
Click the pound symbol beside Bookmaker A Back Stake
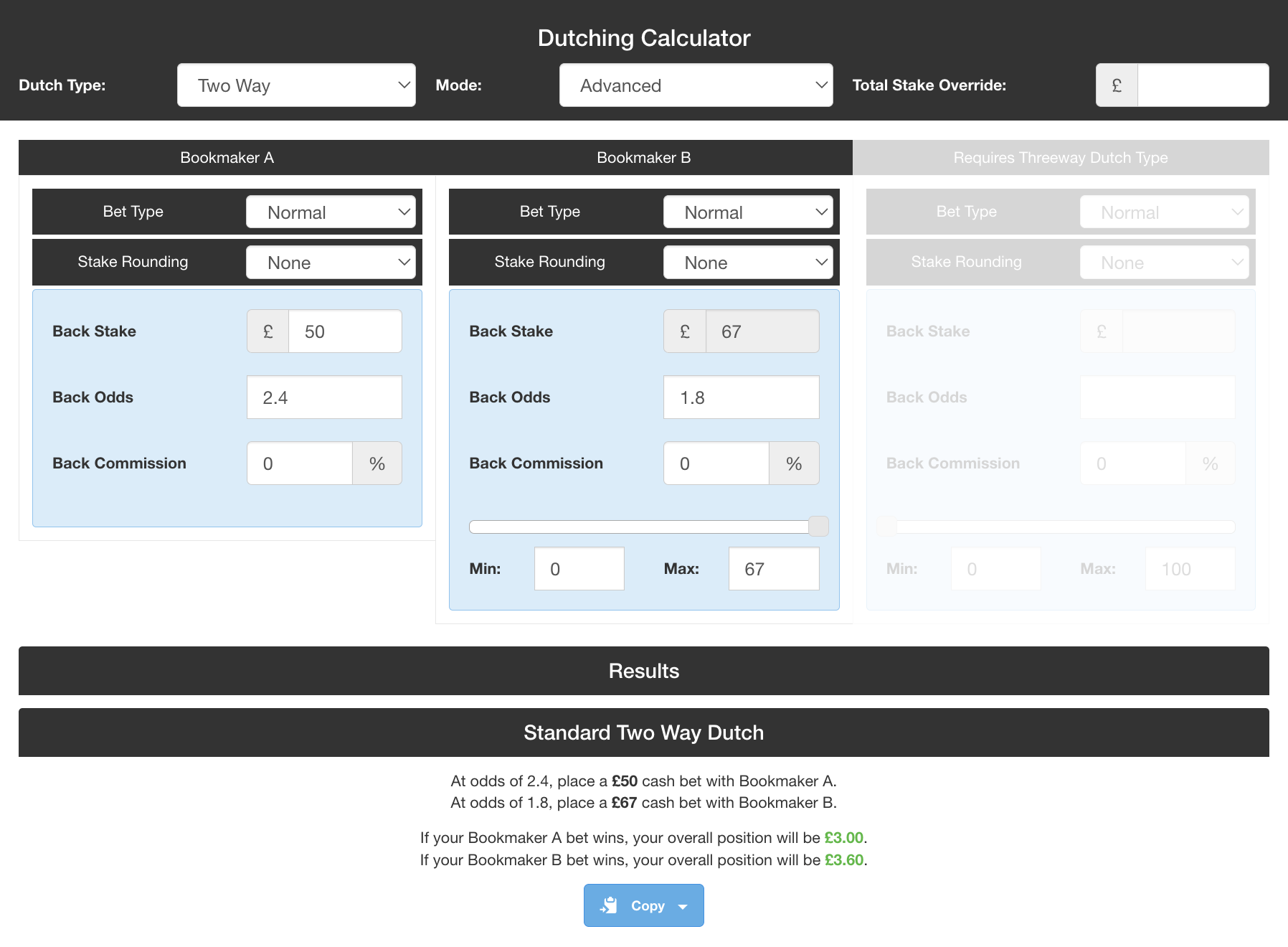point(268,331)
